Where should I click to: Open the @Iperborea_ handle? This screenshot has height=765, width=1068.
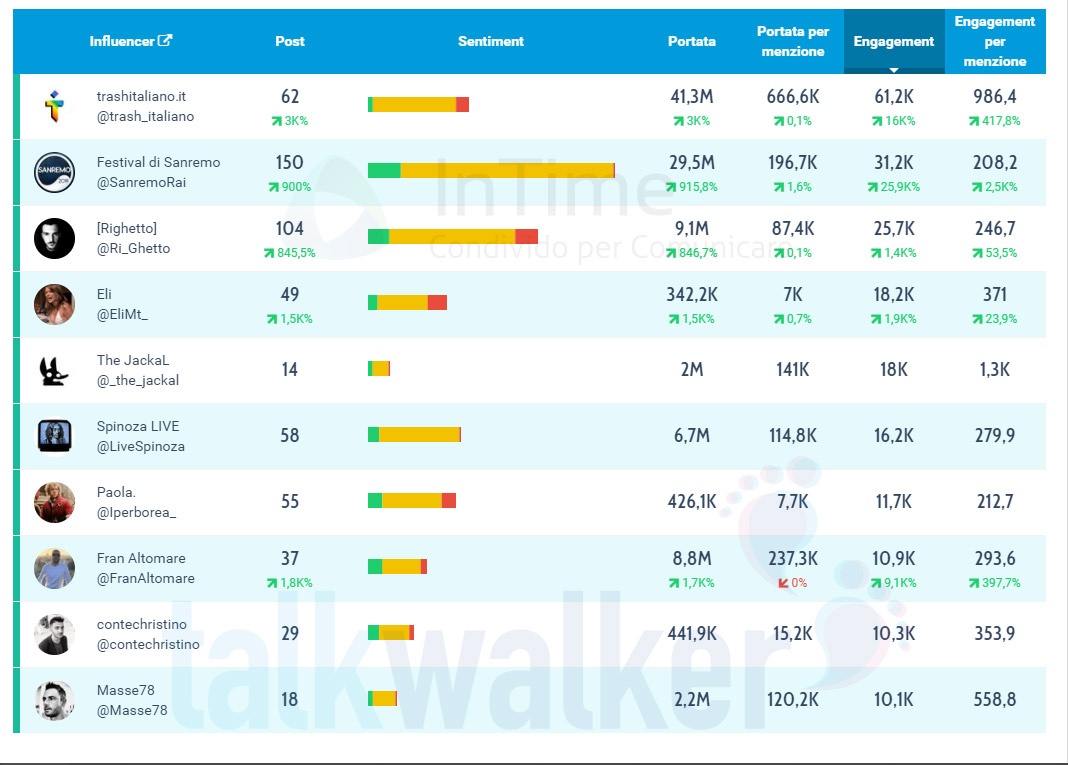136,513
